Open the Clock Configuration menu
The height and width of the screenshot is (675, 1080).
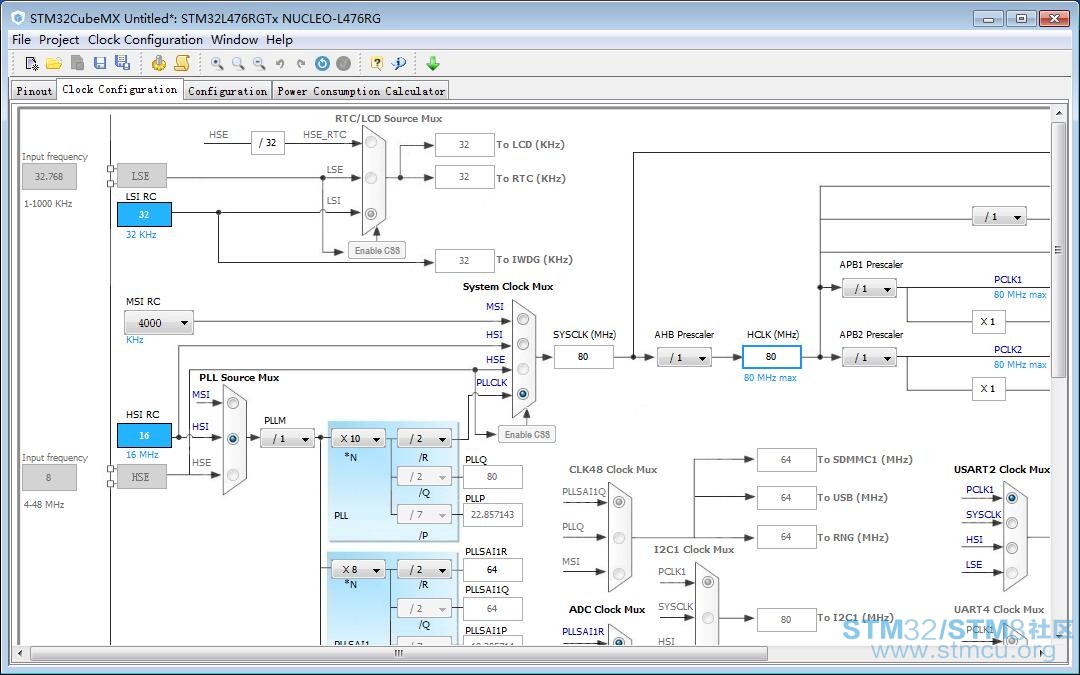pos(145,40)
